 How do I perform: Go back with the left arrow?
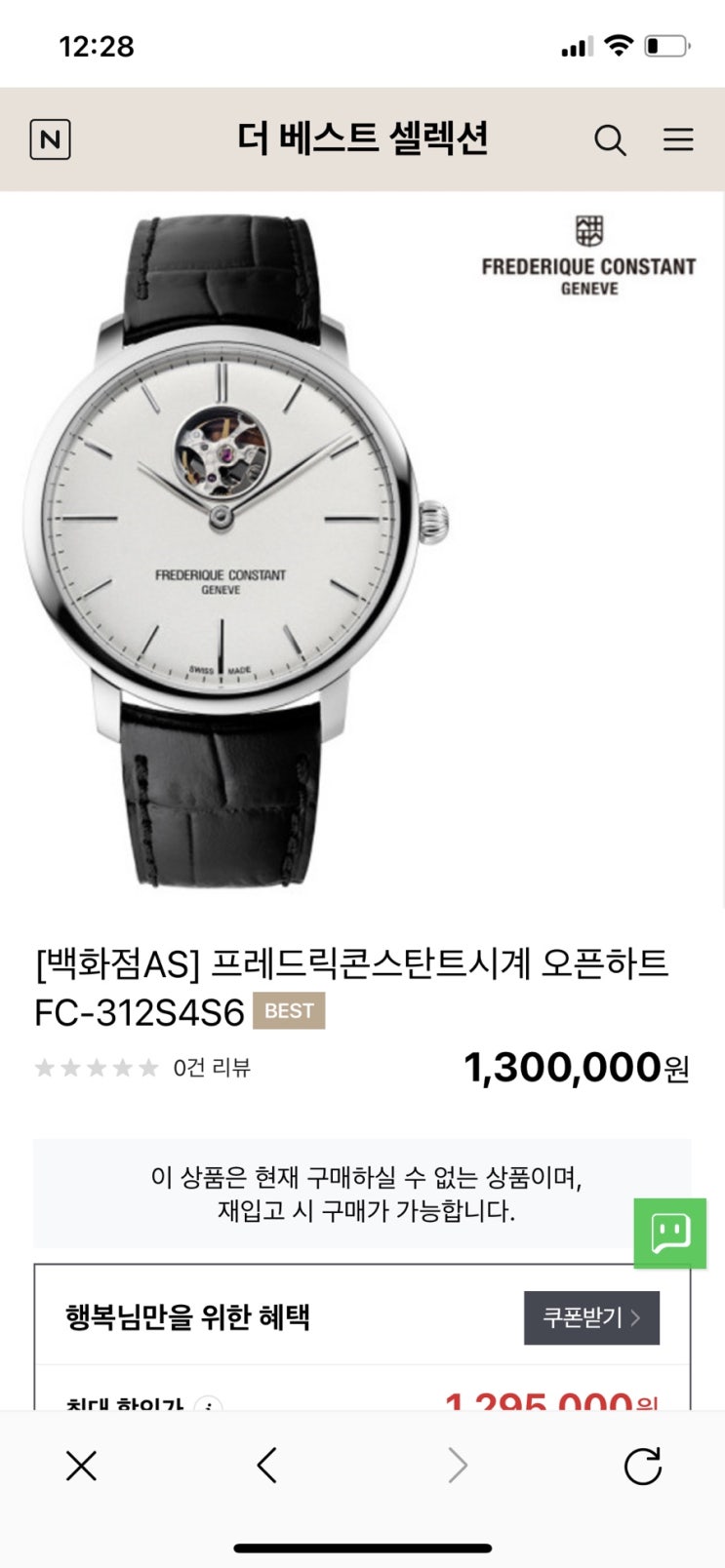[267, 1465]
